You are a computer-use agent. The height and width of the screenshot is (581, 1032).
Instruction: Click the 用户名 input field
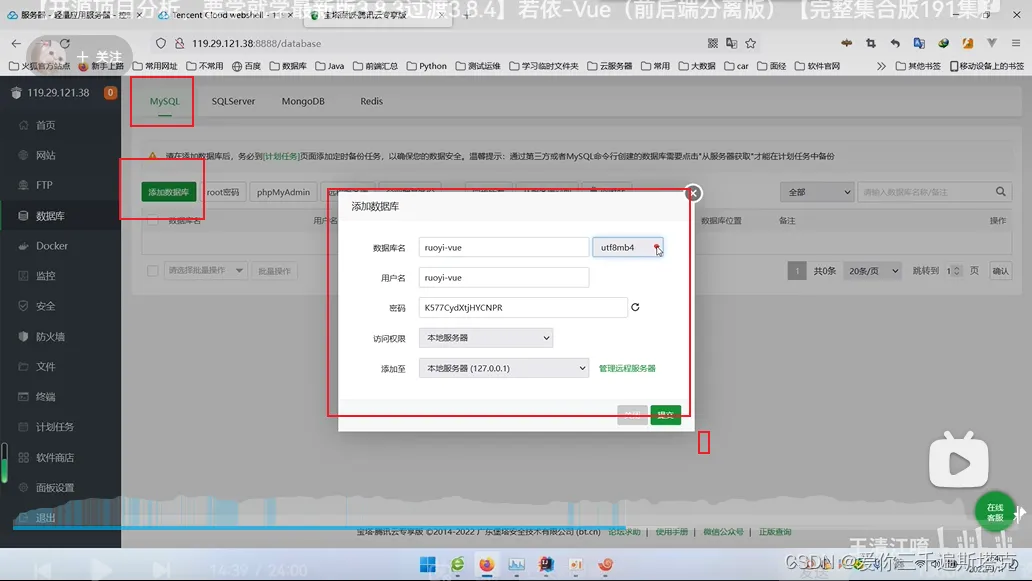click(x=503, y=278)
